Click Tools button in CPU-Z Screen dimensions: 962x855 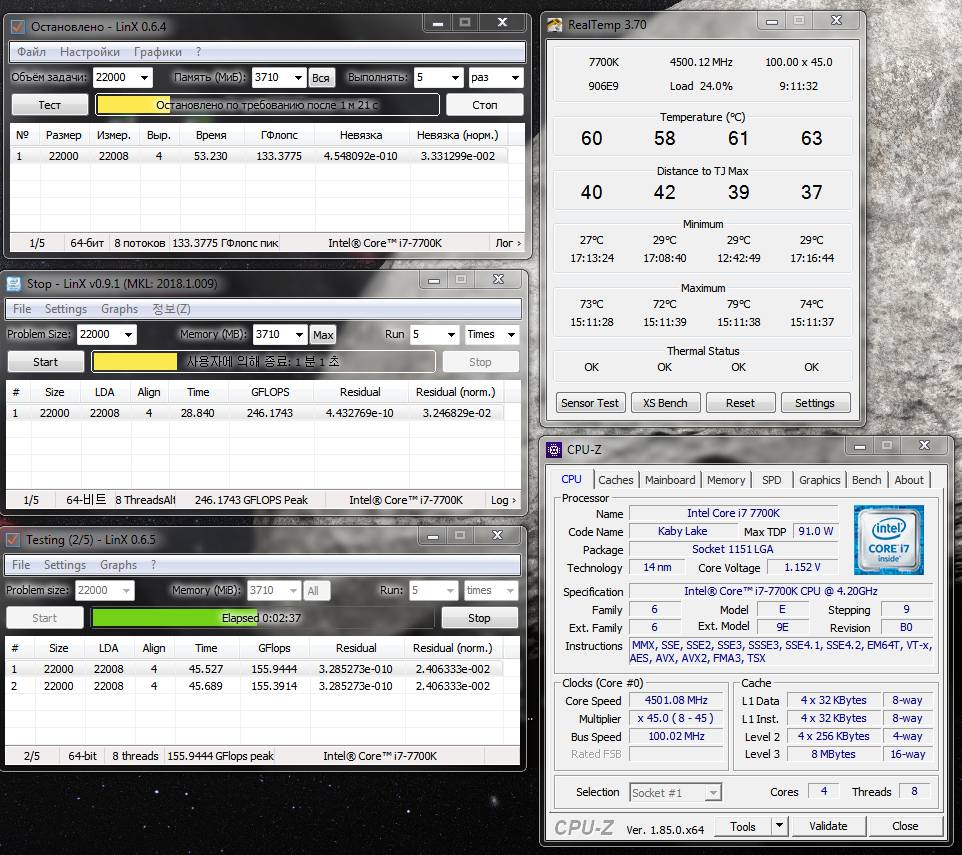pyautogui.click(x=742, y=826)
